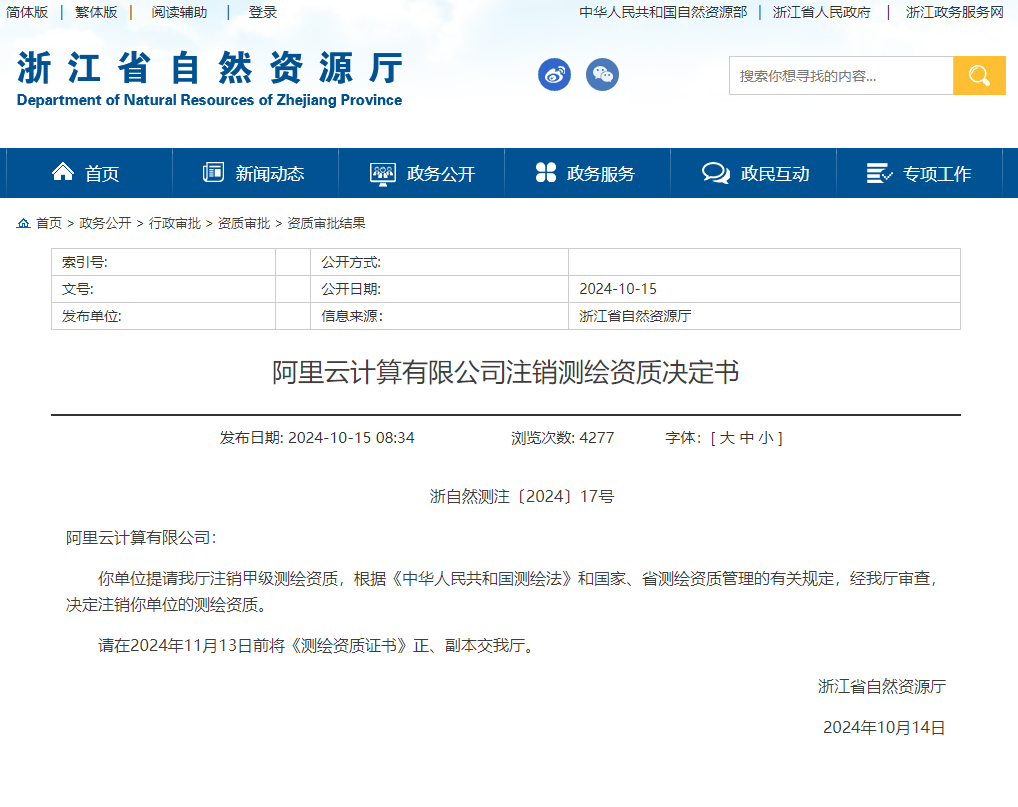Image resolution: width=1018 pixels, height=807 pixels.
Task: Open the 政民互动 navigation menu item
Action: point(753,173)
